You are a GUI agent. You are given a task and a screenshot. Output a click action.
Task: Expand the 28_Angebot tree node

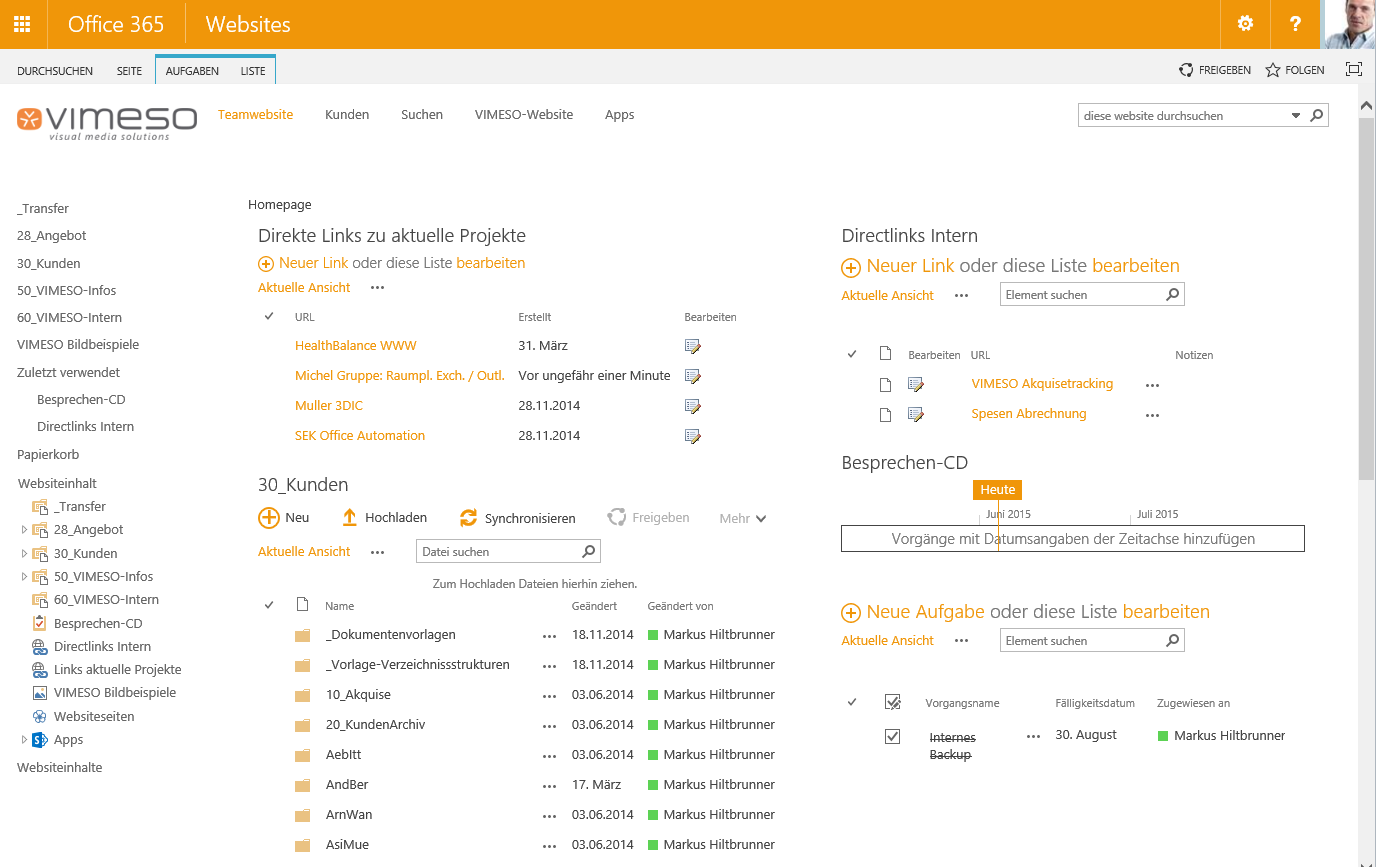point(24,530)
